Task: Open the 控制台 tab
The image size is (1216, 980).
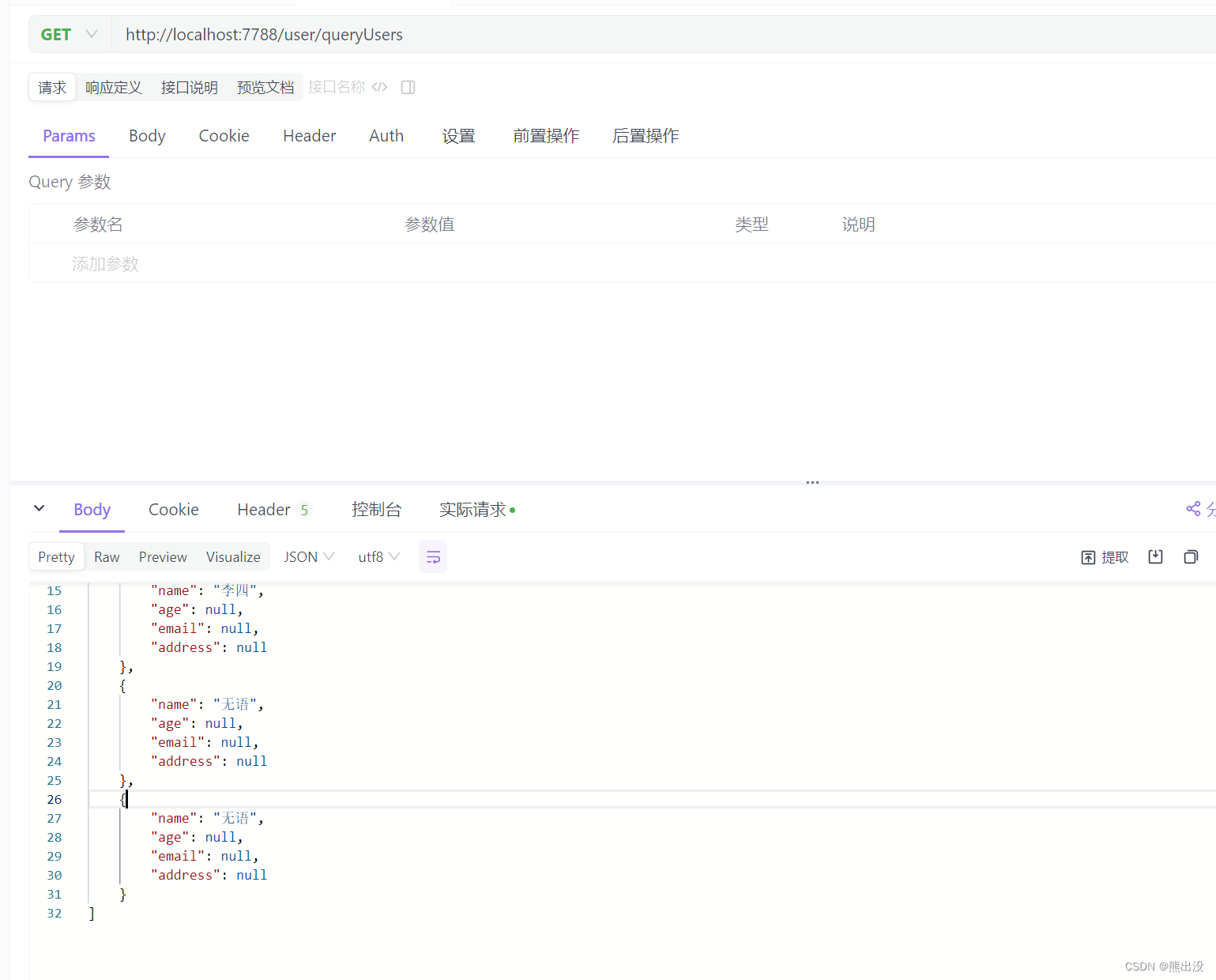Action: point(376,510)
